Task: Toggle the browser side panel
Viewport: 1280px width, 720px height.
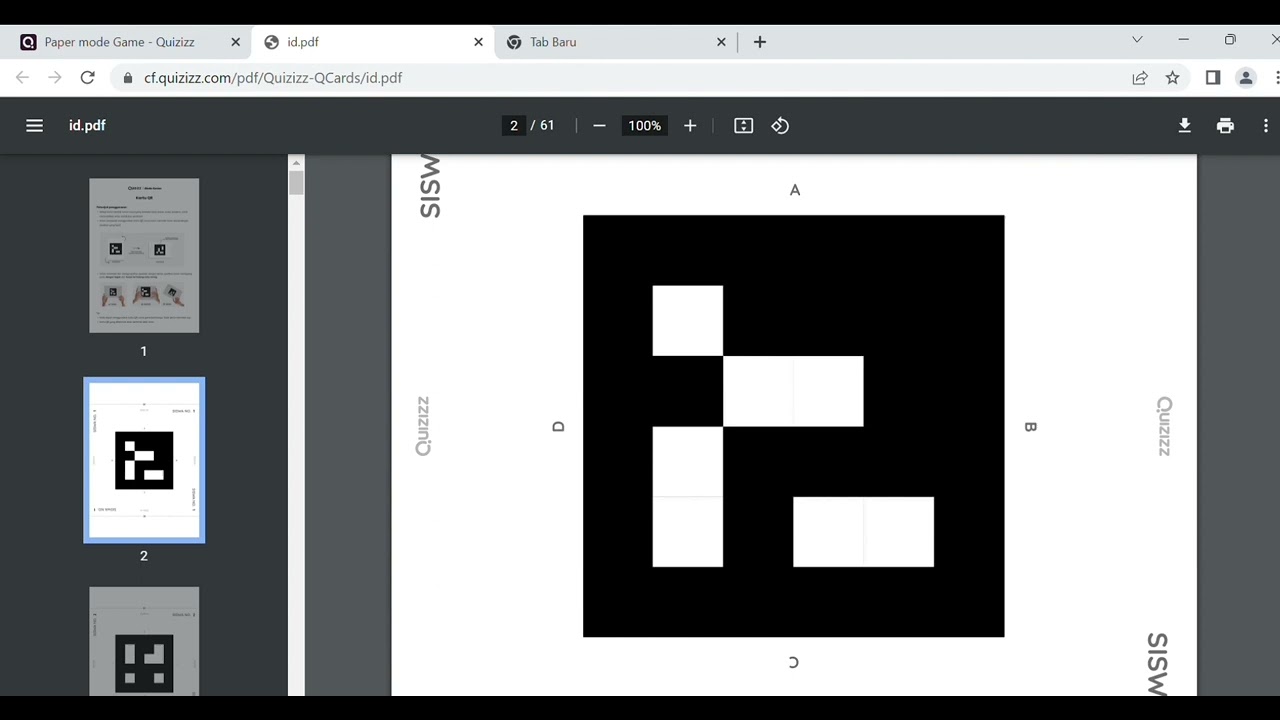Action: 1213,77
